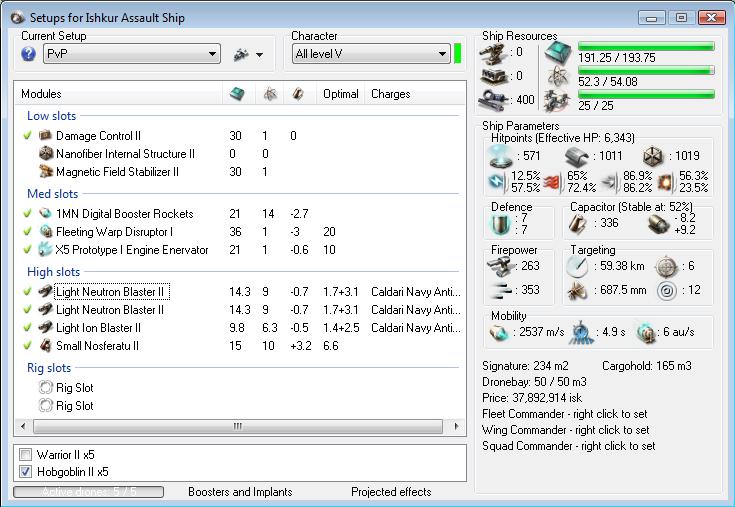Click the Magnetic Field Stabilizer II icon
Image resolution: width=735 pixels, height=507 pixels.
point(45,172)
